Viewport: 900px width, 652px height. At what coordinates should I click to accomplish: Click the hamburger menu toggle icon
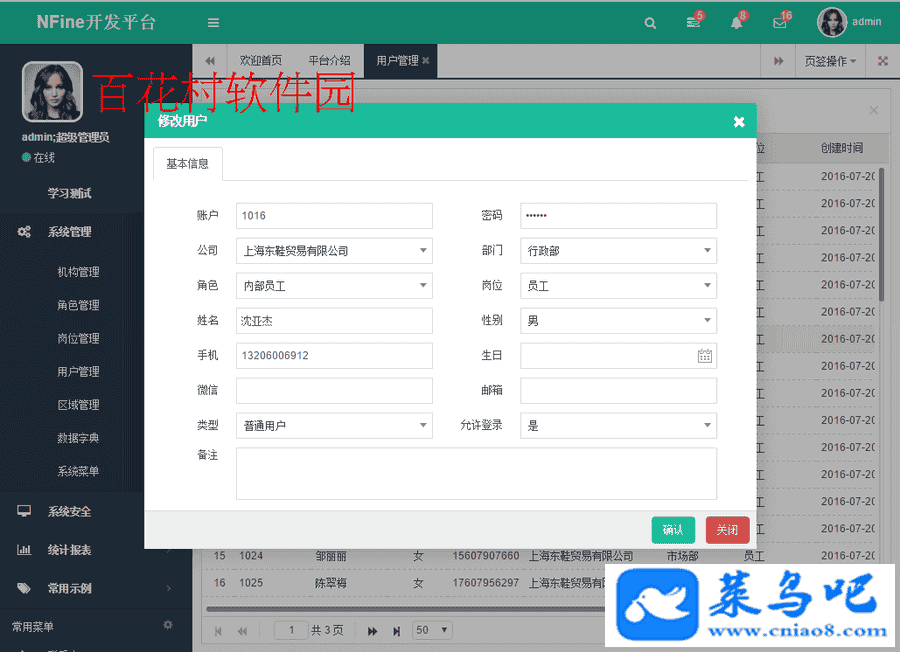click(213, 23)
